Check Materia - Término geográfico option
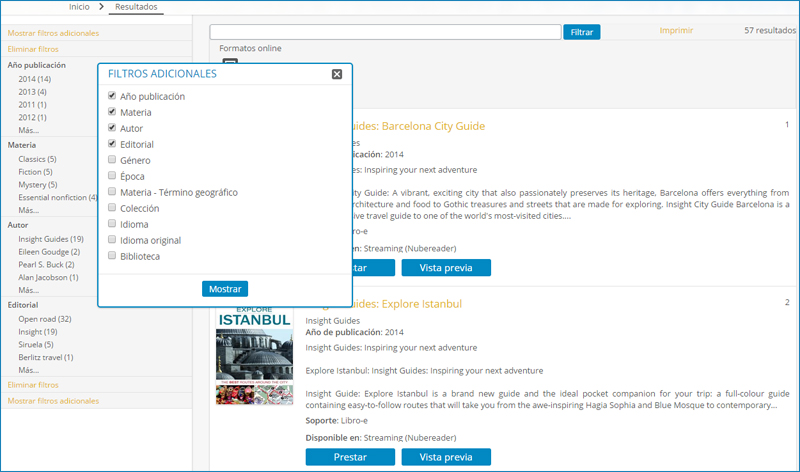 [x=112, y=191]
